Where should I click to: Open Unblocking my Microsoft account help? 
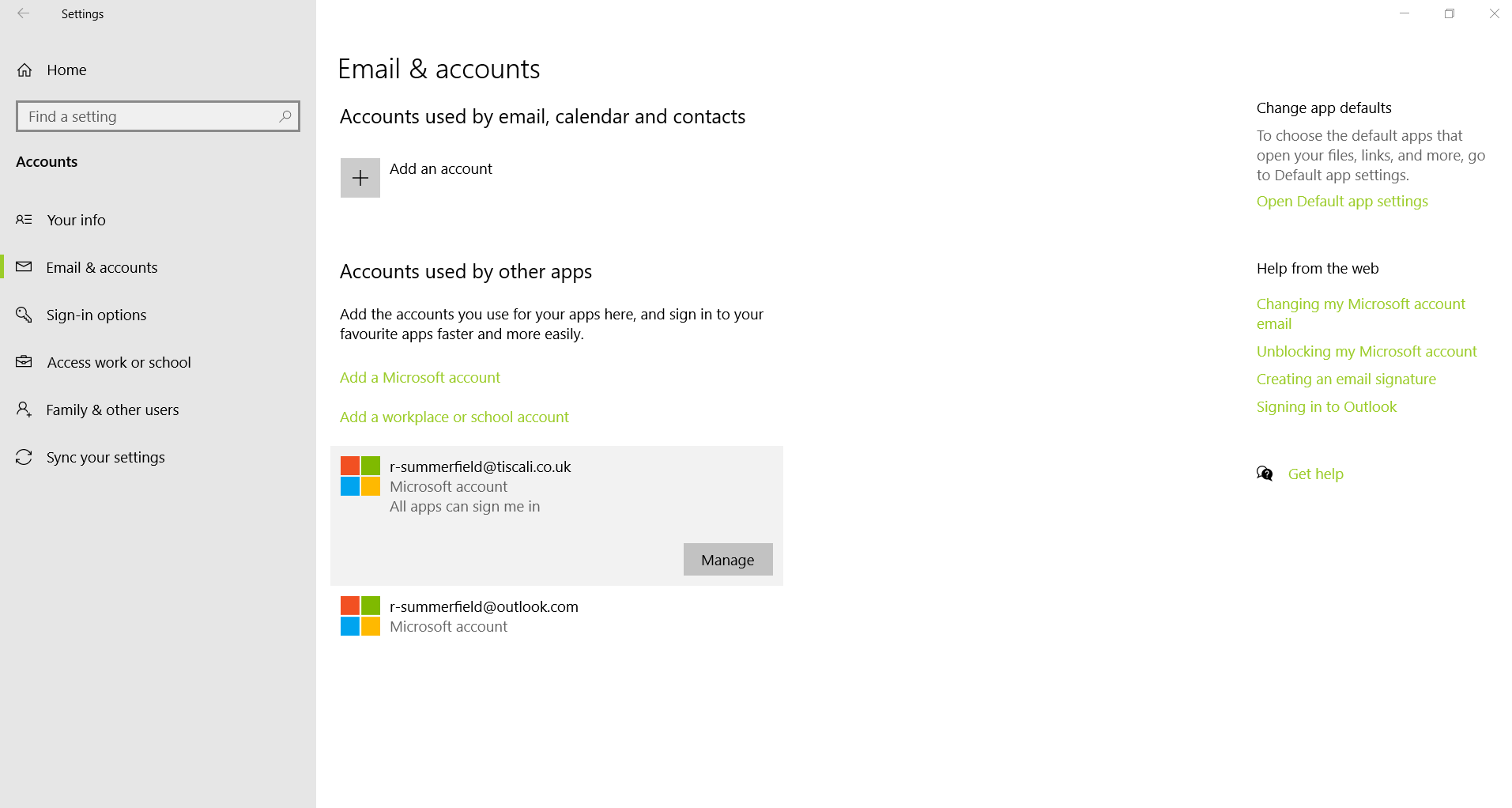tap(1366, 351)
